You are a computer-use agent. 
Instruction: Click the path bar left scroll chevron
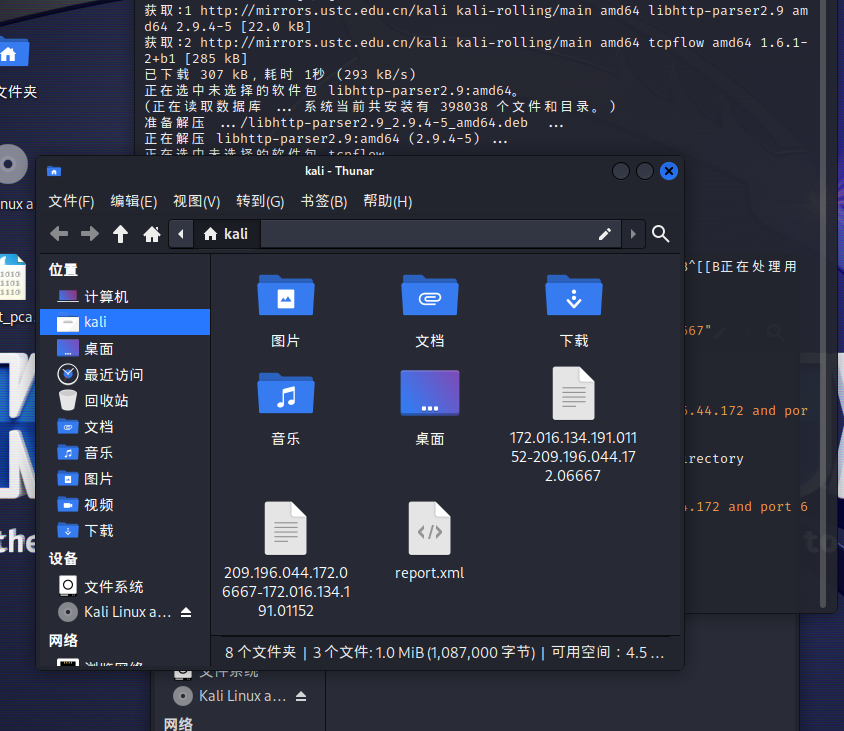click(181, 234)
